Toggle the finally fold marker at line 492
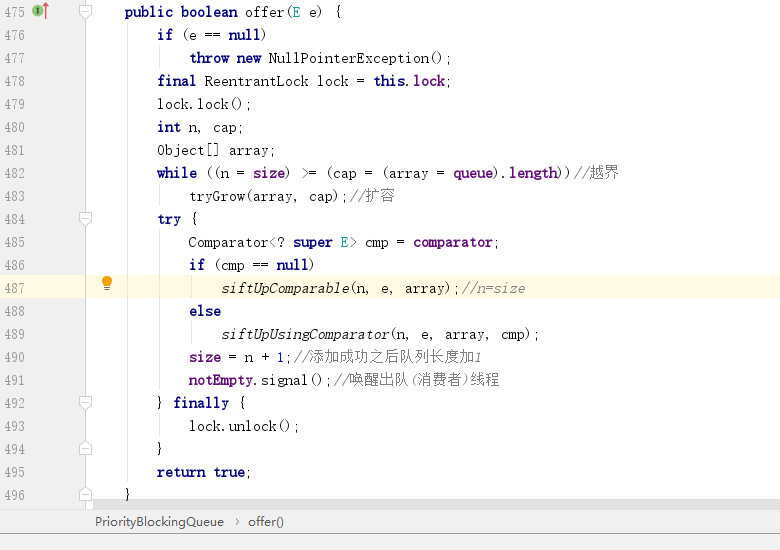Image resolution: width=780 pixels, height=550 pixels. pyautogui.click(x=86, y=402)
